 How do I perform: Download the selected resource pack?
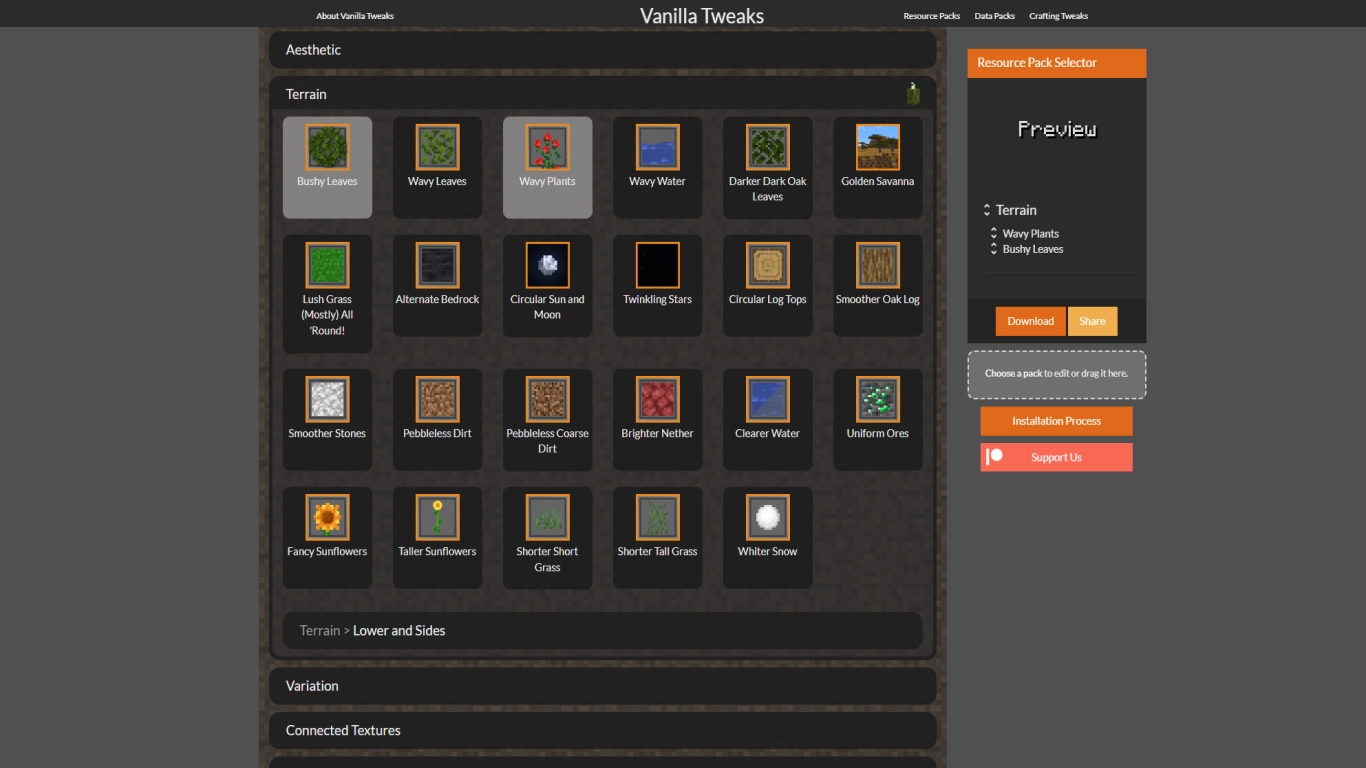coord(1030,321)
